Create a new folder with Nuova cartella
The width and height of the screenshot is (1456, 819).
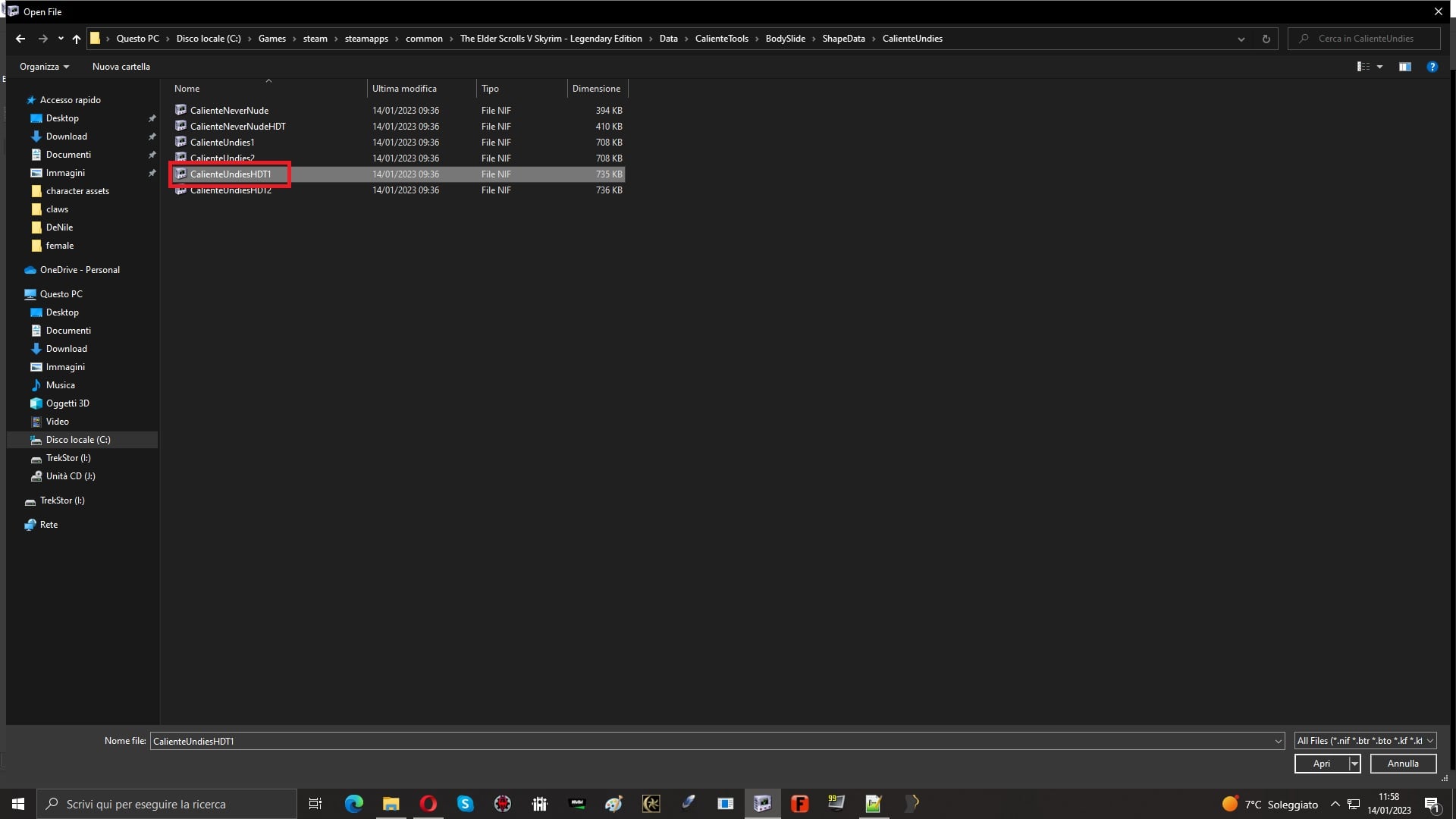point(121,67)
